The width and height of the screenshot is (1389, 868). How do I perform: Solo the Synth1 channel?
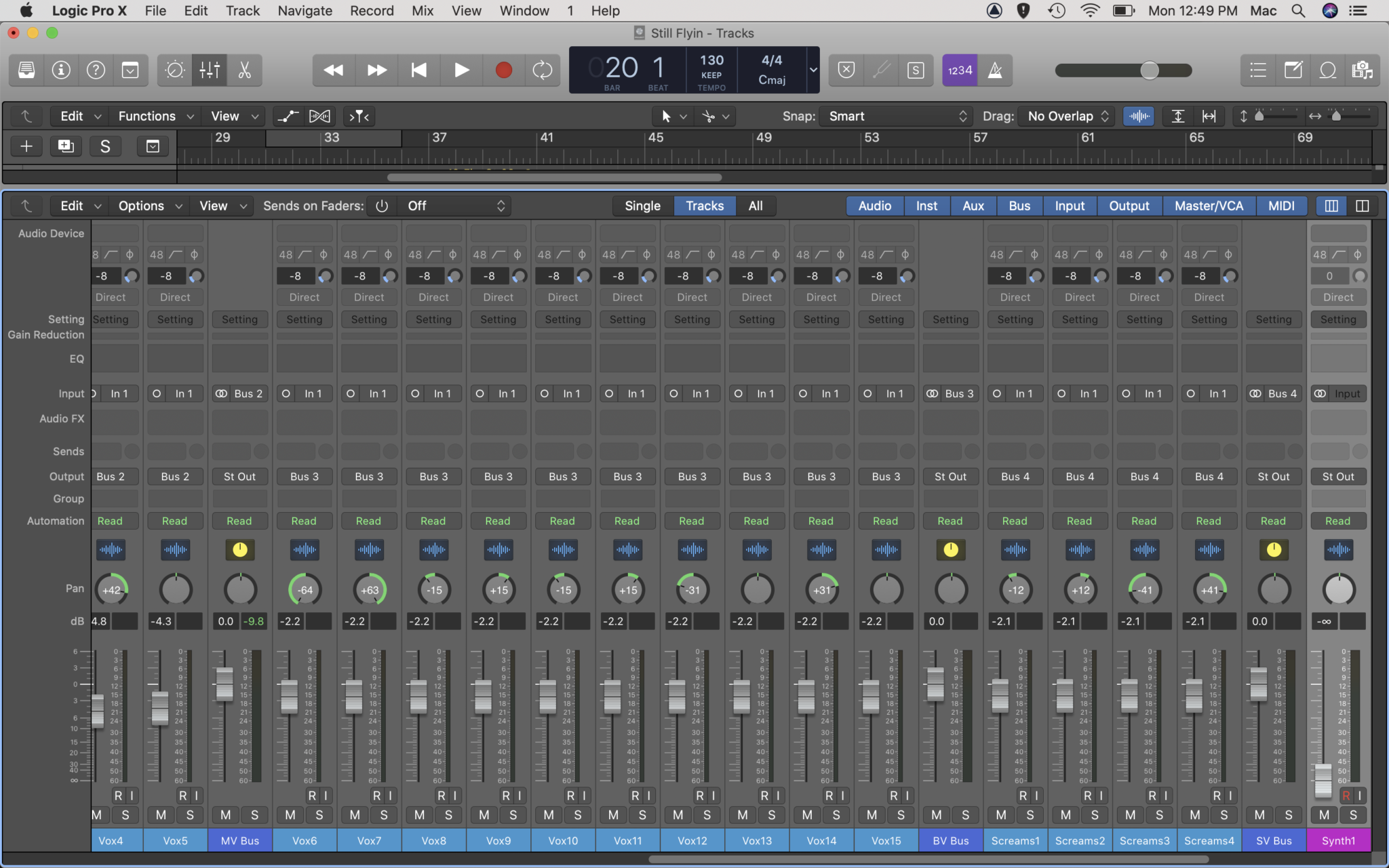click(1354, 814)
